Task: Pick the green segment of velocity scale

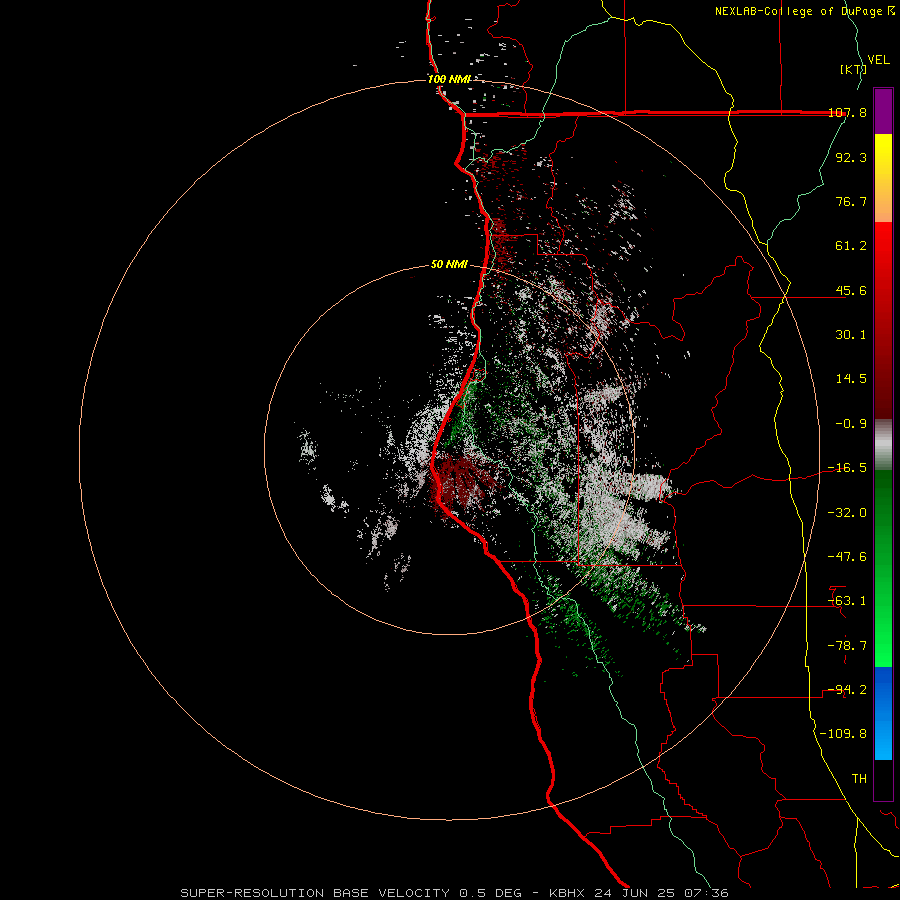Action: [883, 568]
